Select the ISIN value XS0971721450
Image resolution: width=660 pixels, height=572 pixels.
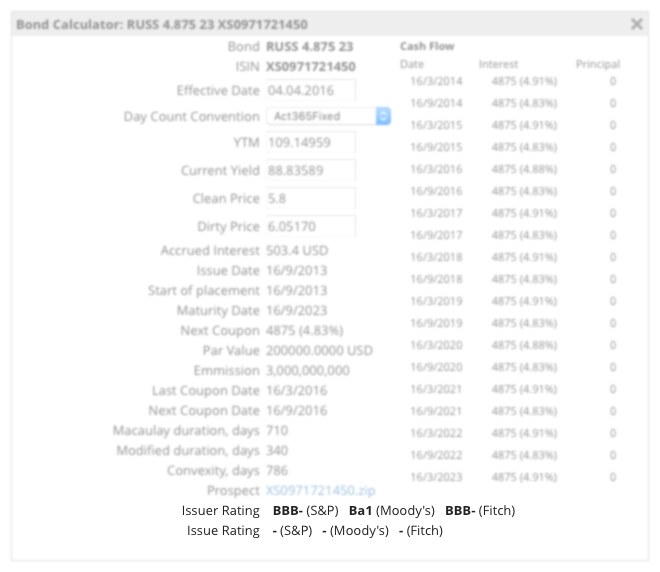pyautogui.click(x=311, y=67)
